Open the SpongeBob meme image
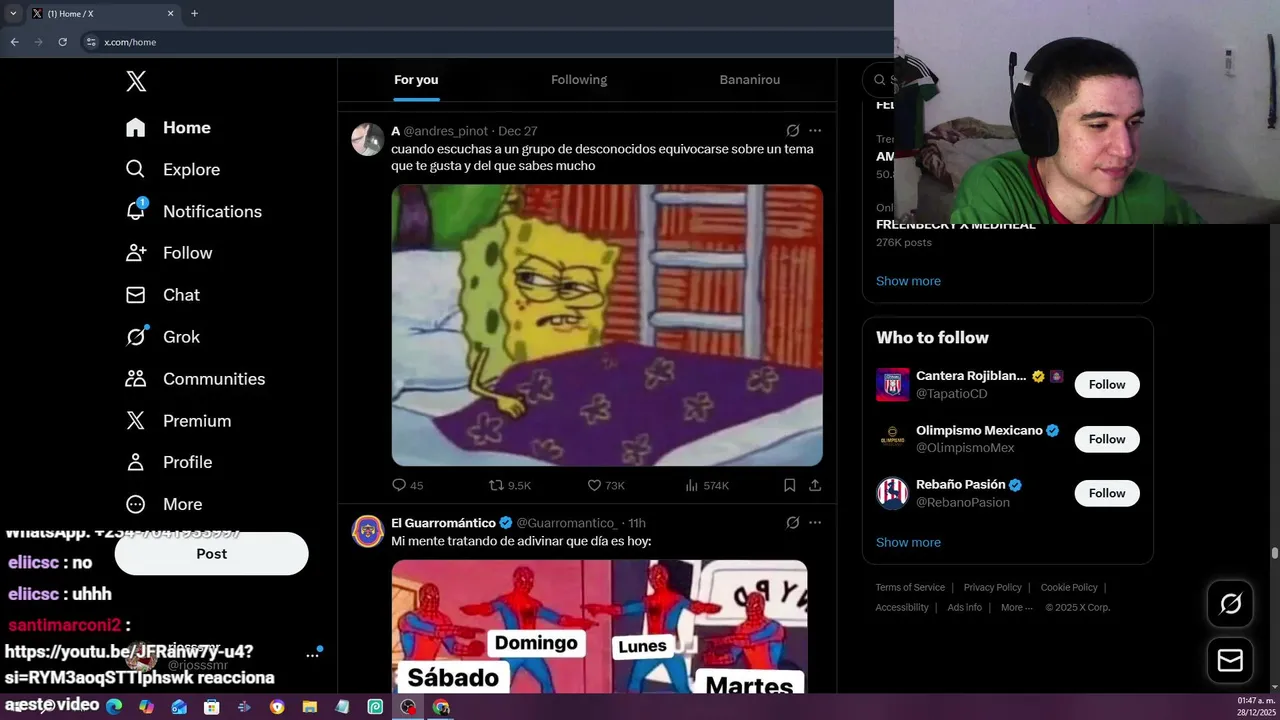This screenshot has height=720, width=1280. click(x=607, y=325)
